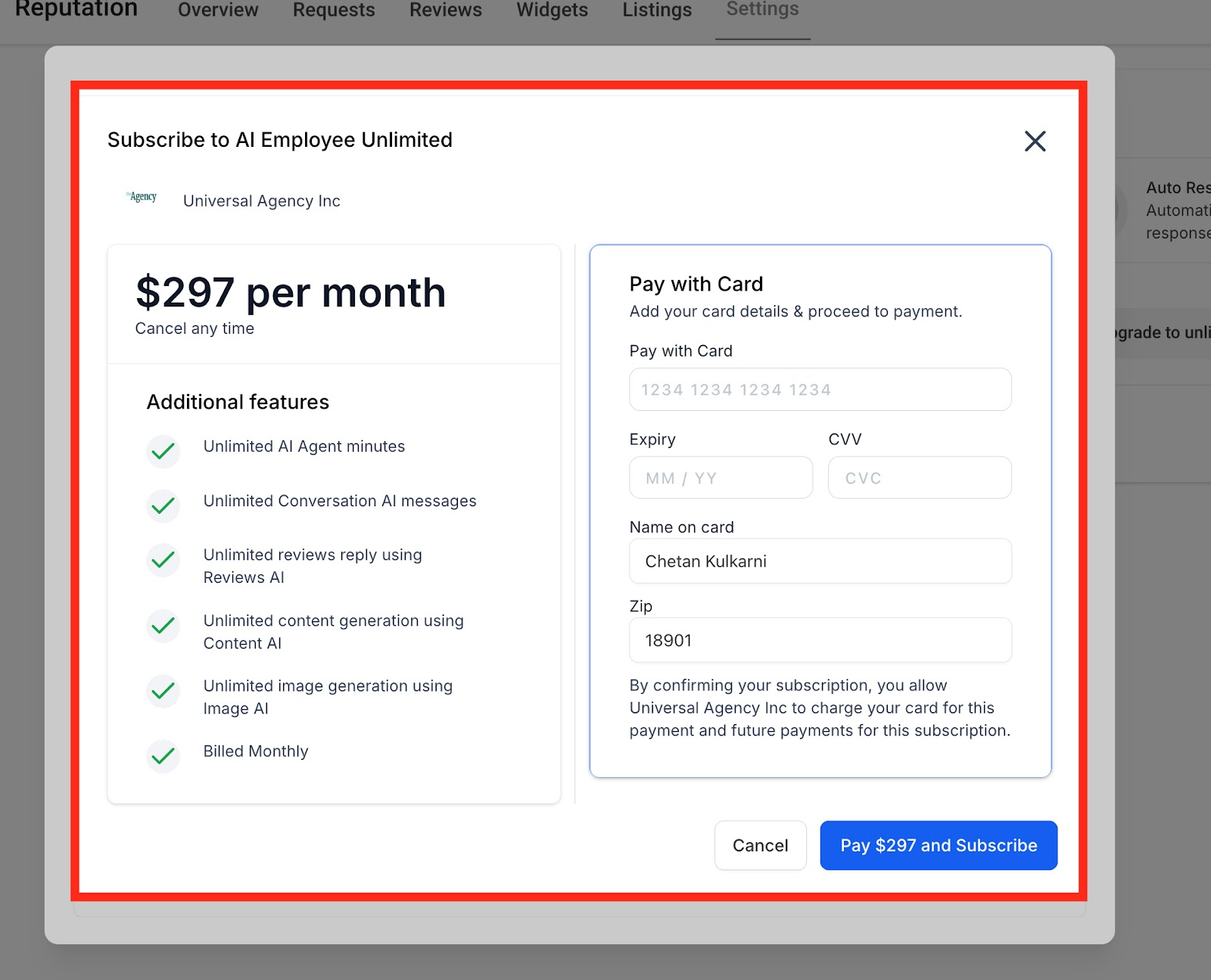Click the "Universal Agency Inc" name next to the logo
Viewport: 1211px width, 980px height.
(262, 201)
